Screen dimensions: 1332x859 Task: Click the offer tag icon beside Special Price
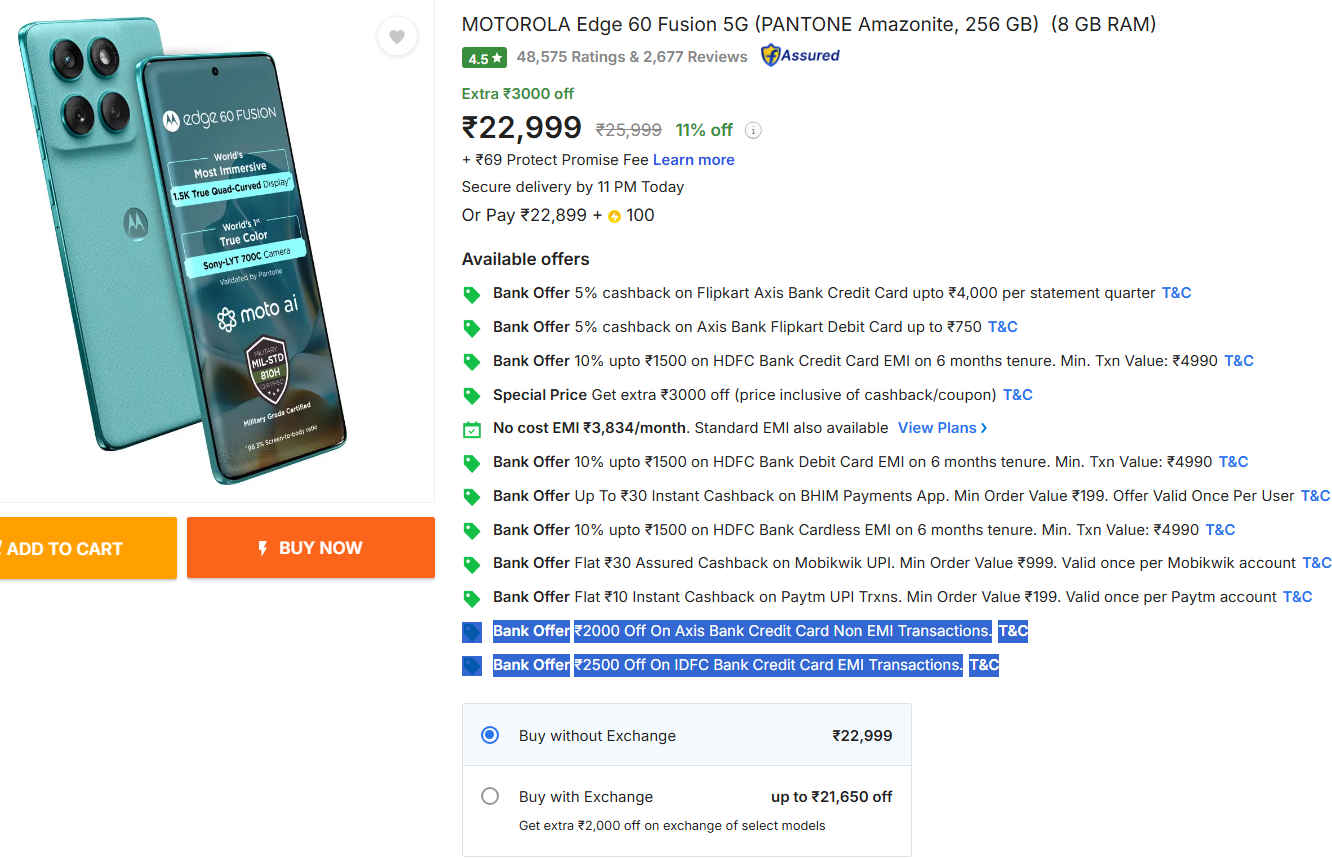472,395
